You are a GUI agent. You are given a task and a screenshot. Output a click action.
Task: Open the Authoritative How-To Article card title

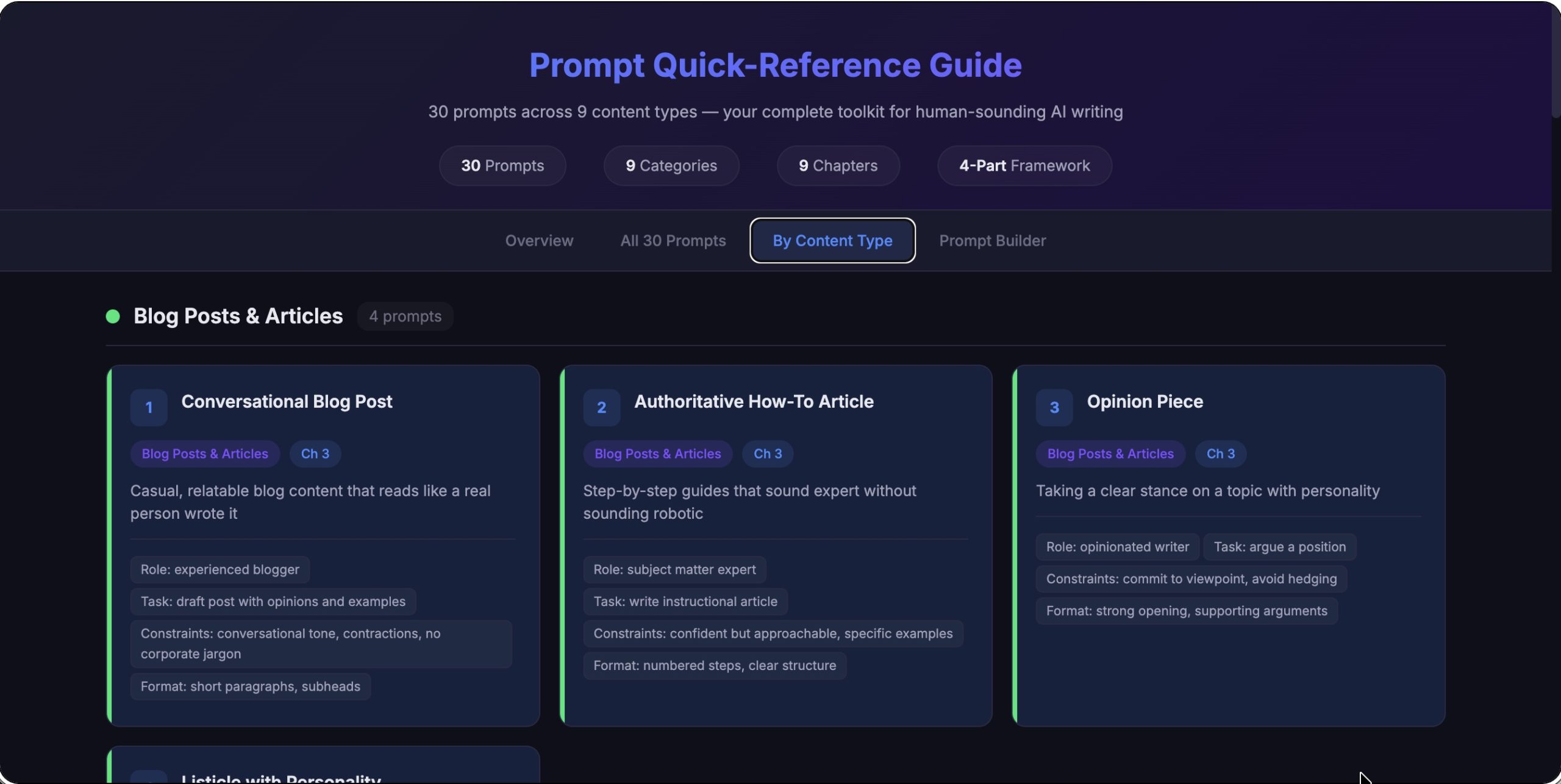754,402
